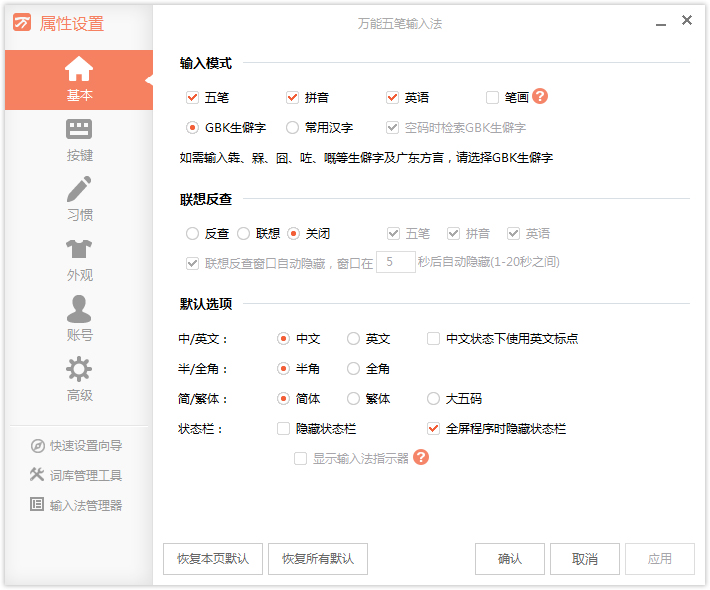
Task: Close the 属性设置 window
Action: point(687,20)
